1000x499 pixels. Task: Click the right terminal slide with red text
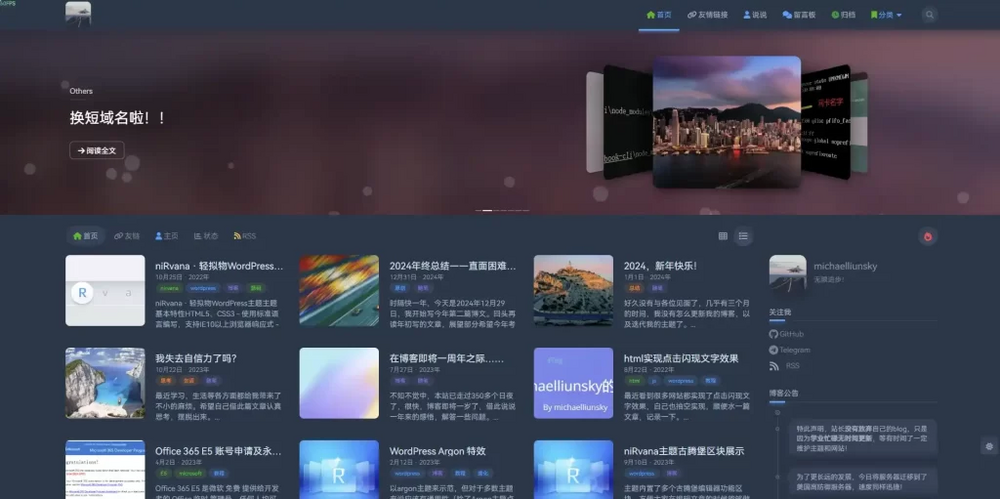click(x=825, y=122)
